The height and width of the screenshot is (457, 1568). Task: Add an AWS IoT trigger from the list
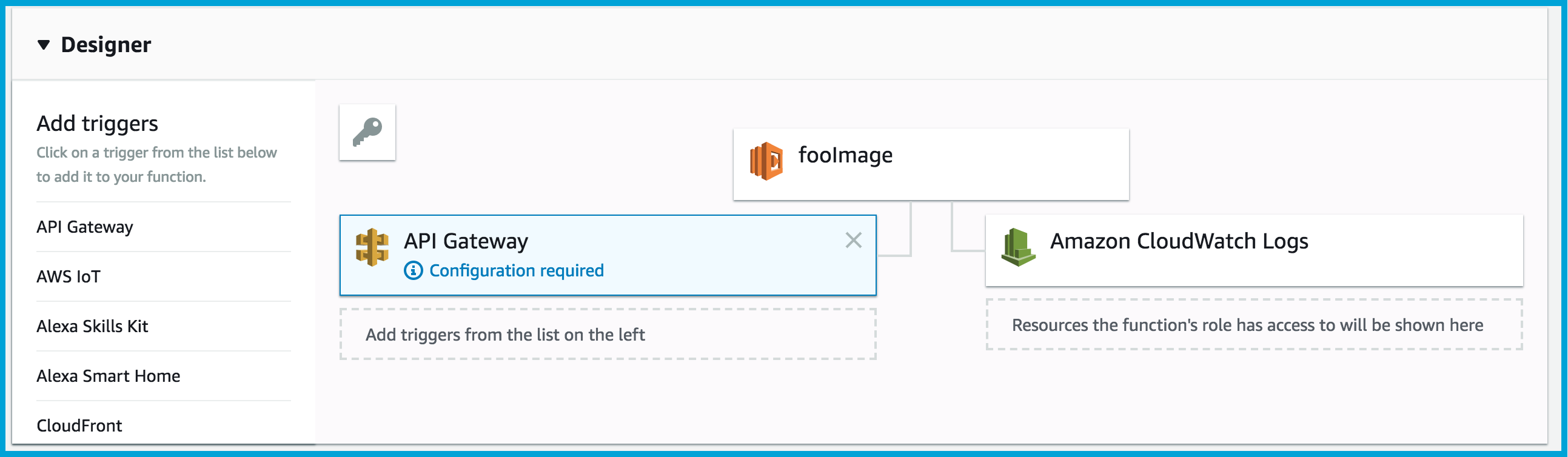68,276
